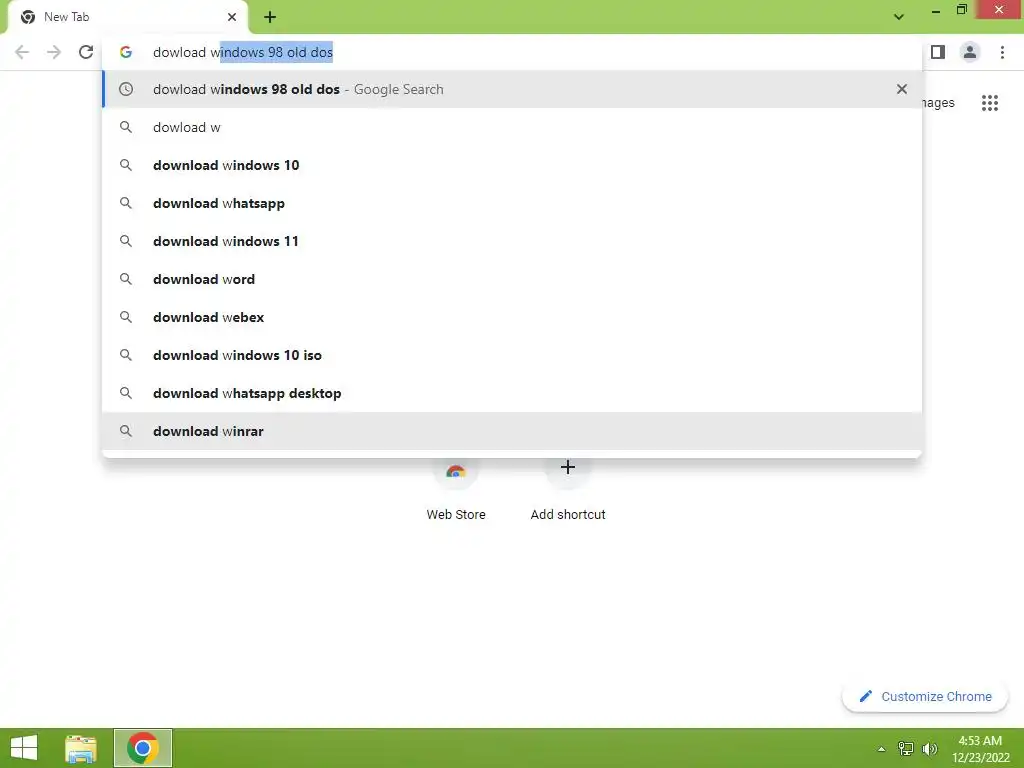Select the 'dowload w' suggestion

[512, 127]
